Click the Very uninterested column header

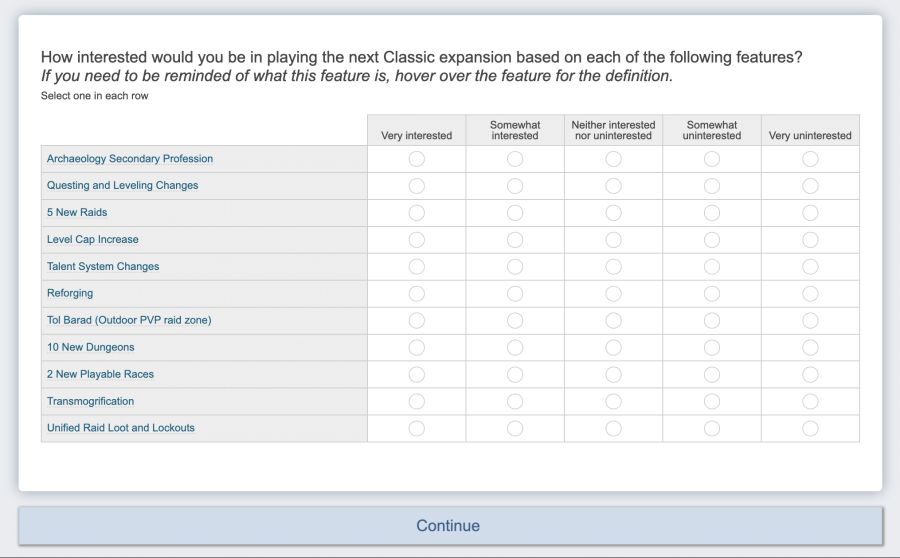[810, 136]
